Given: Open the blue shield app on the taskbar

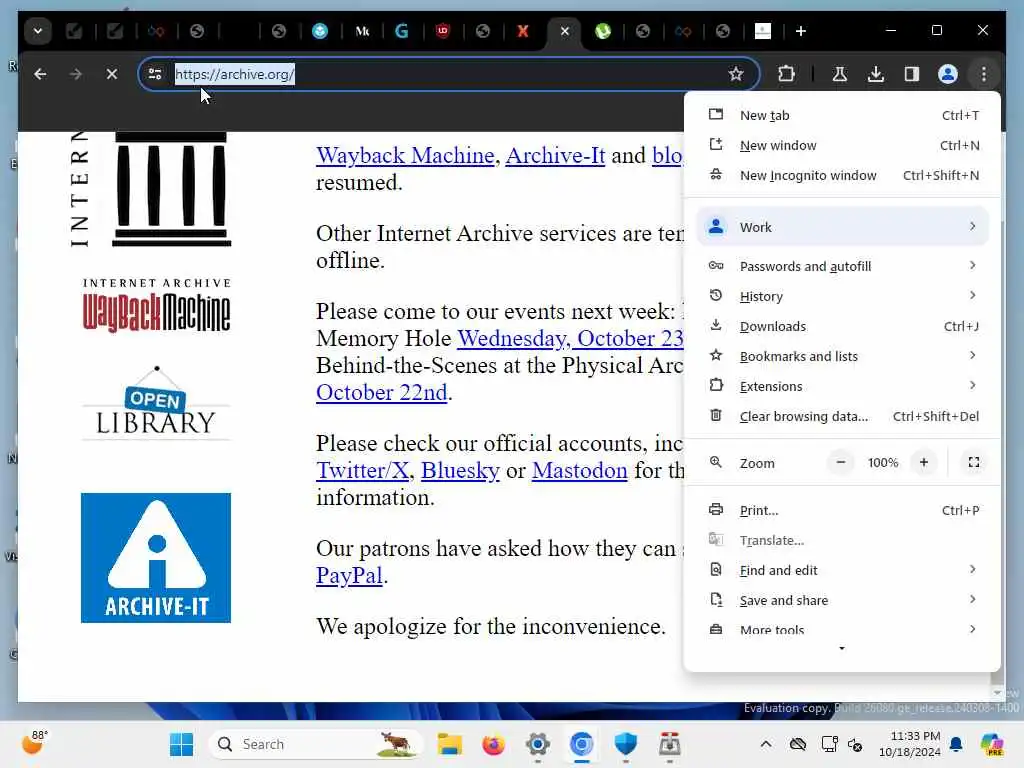Looking at the screenshot, I should [x=626, y=744].
